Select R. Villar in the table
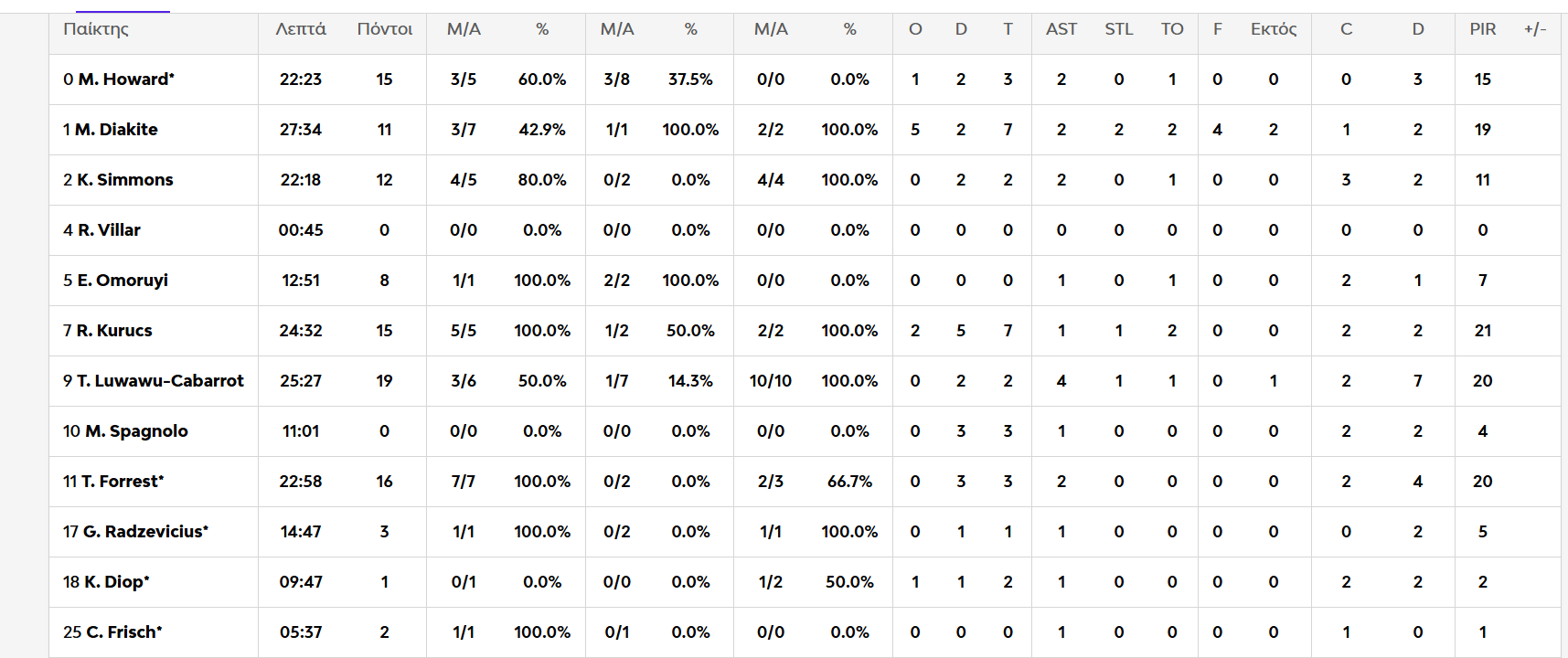Image resolution: width=1568 pixels, height=658 pixels. pyautogui.click(x=109, y=230)
